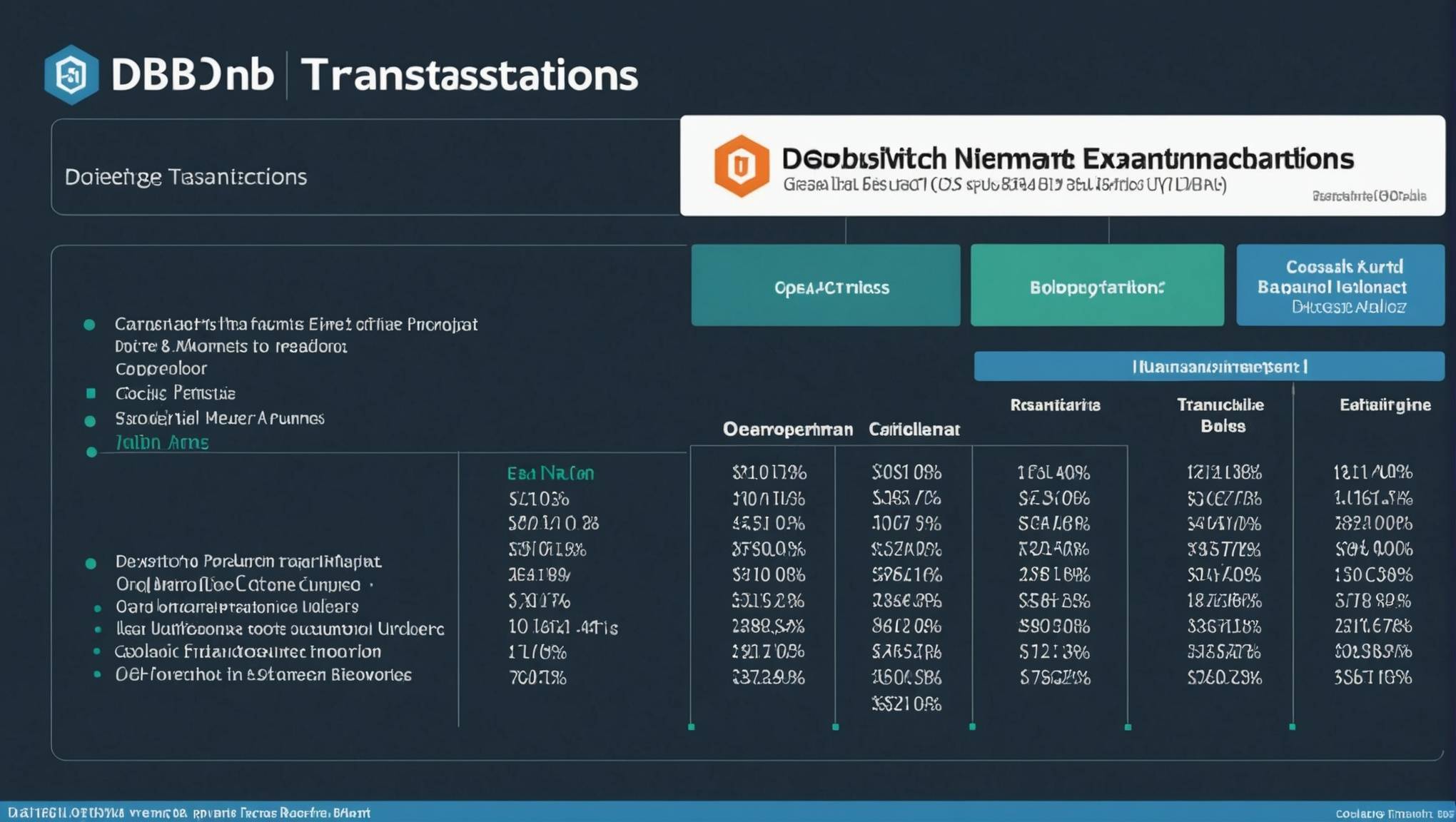Click the Eehaiirgine column header
Image resolution: width=1456 pixels, height=822 pixels.
pyautogui.click(x=1385, y=405)
